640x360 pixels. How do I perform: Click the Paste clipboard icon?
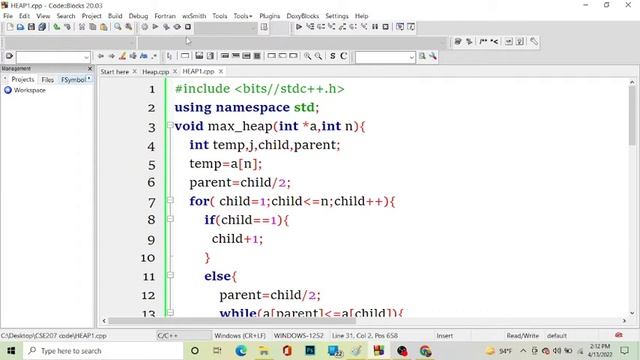click(104, 27)
